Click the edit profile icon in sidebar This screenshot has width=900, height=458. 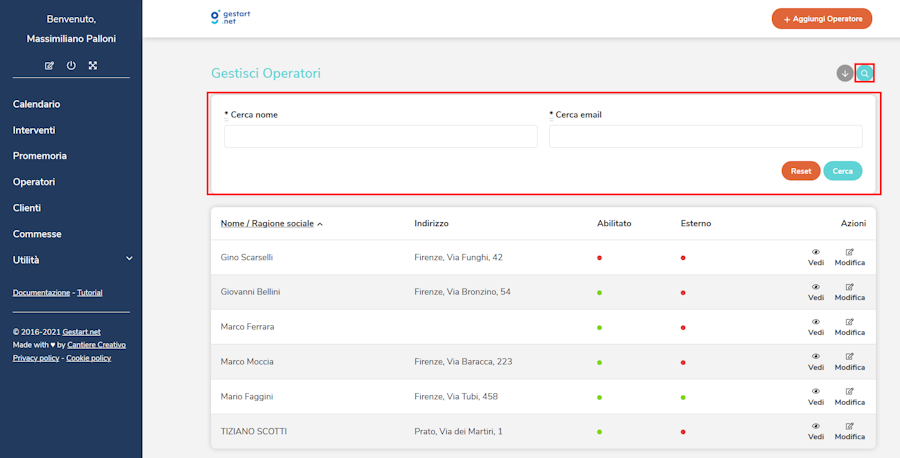50,66
